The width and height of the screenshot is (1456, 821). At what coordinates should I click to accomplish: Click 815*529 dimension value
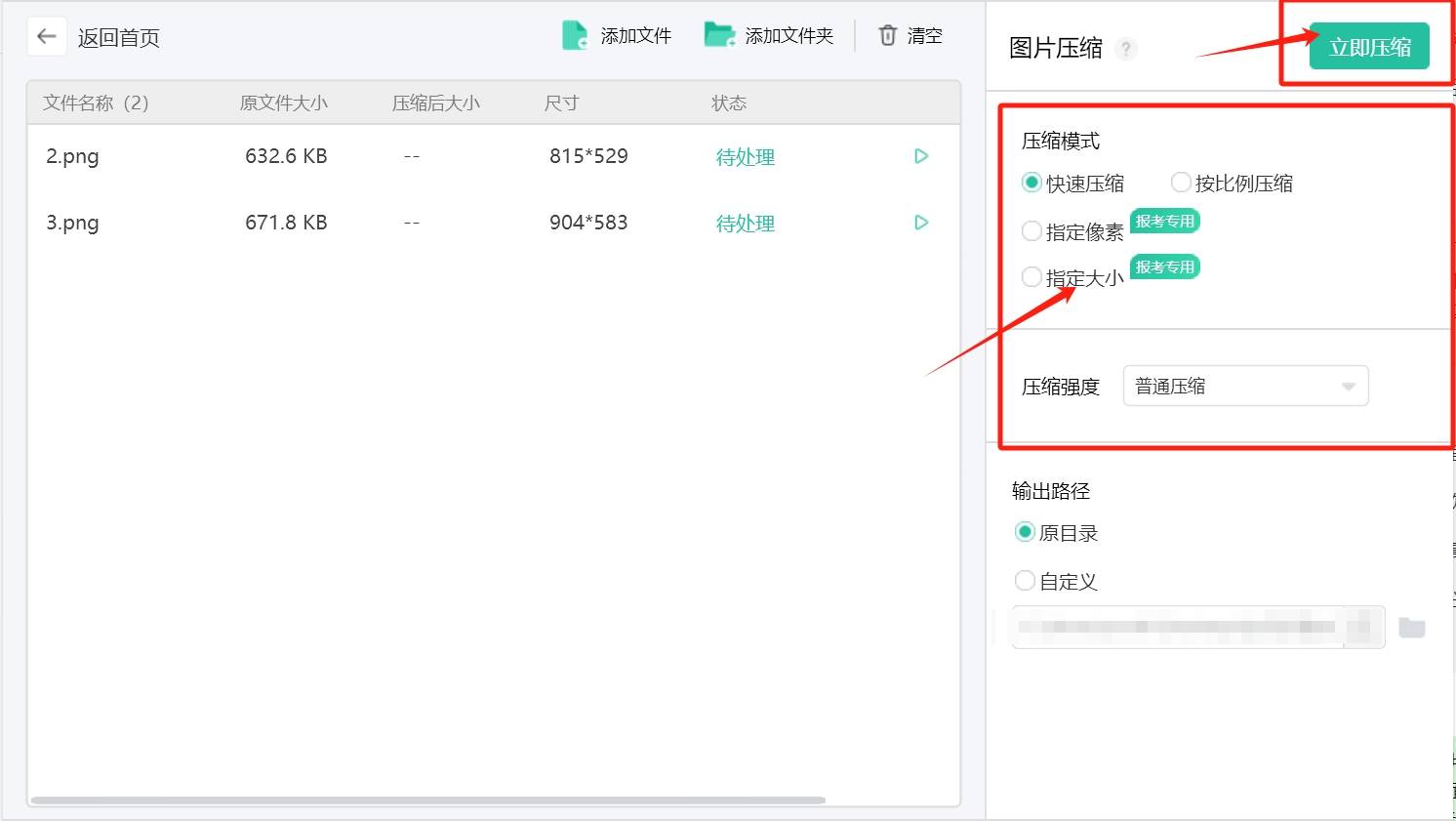pyautogui.click(x=588, y=156)
